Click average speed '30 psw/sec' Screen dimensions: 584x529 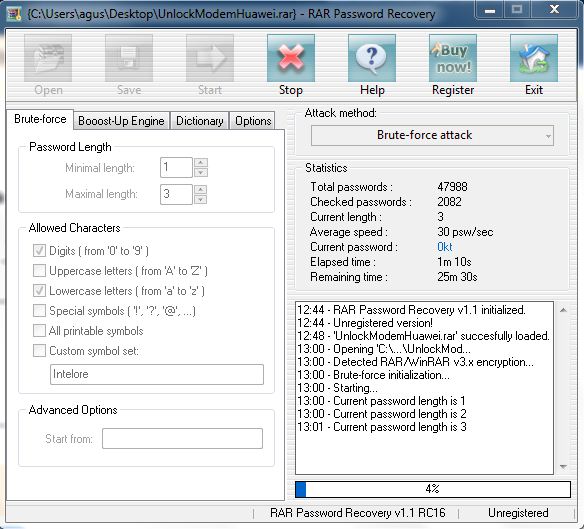[x=465, y=232]
